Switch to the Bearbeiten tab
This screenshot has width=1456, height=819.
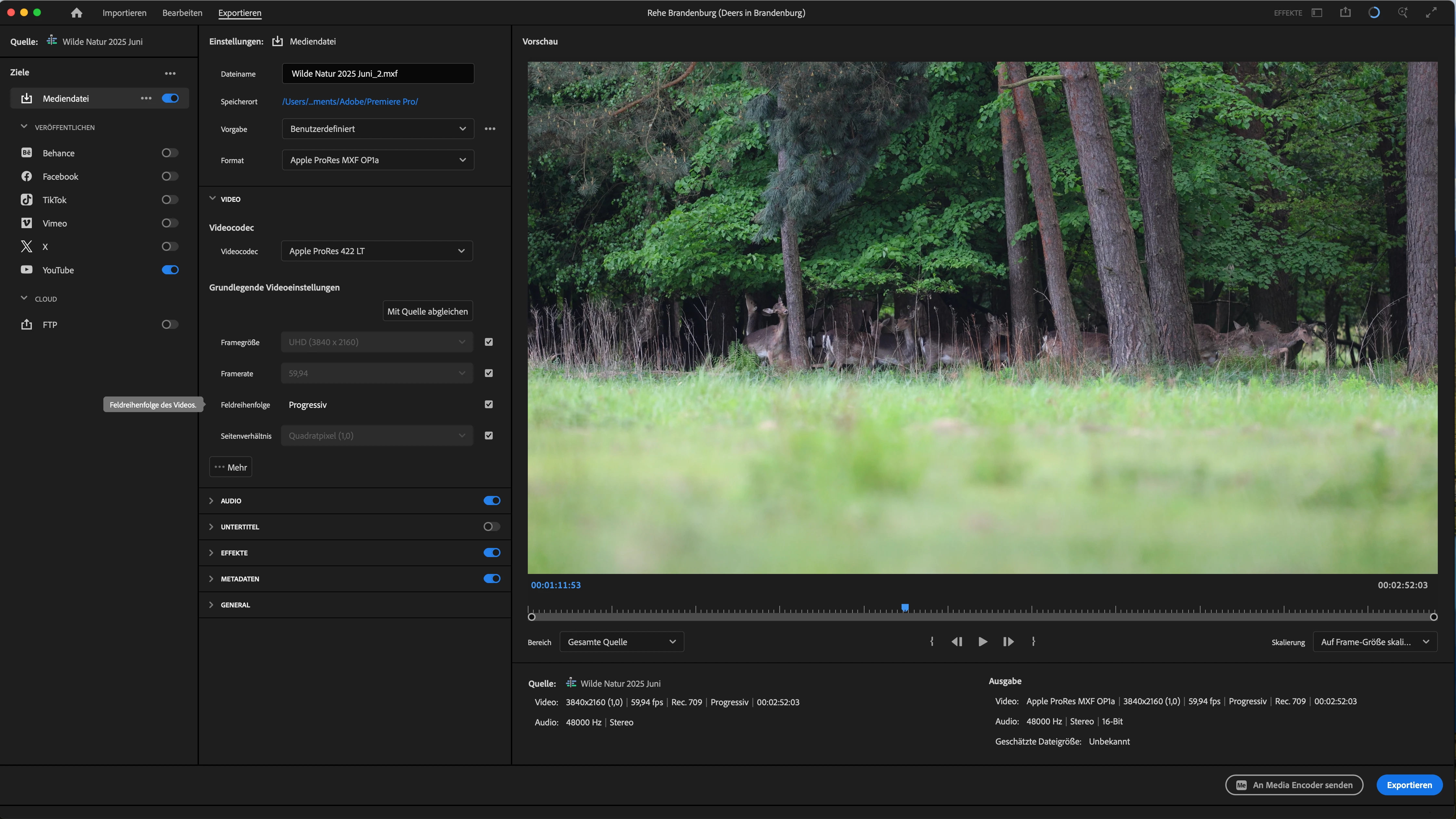[x=182, y=12]
